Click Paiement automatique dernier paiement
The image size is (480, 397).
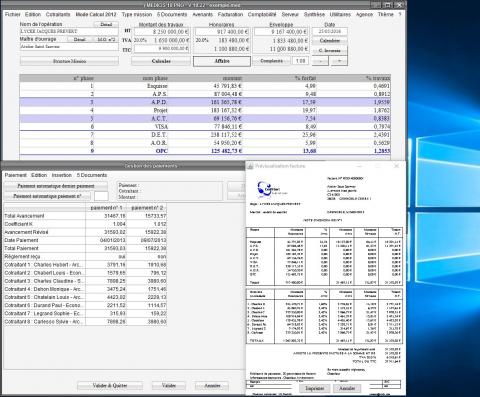[56, 186]
